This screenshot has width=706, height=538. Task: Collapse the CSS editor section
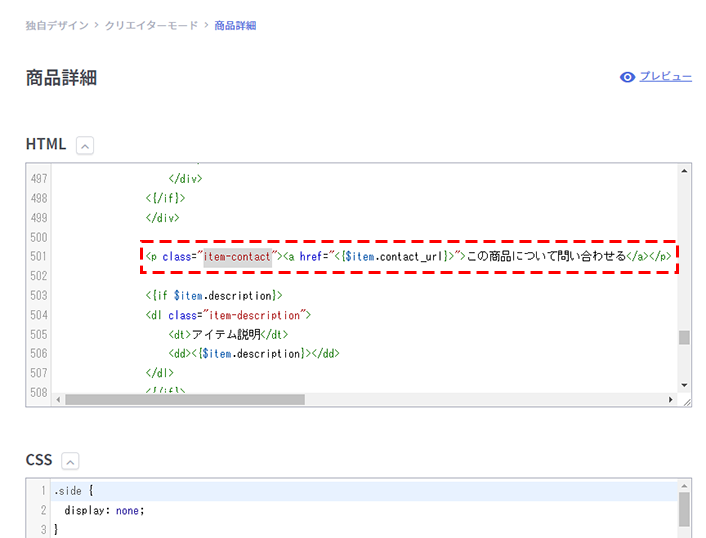[70, 461]
